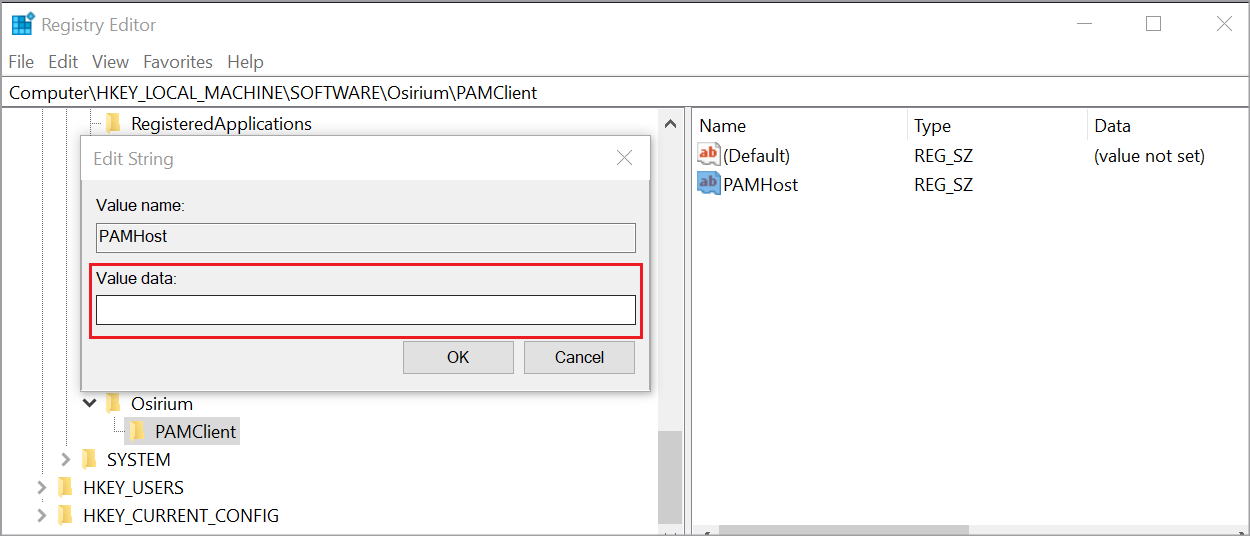Select the PAMHost value name in list
This screenshot has width=1250, height=536.
[760, 184]
